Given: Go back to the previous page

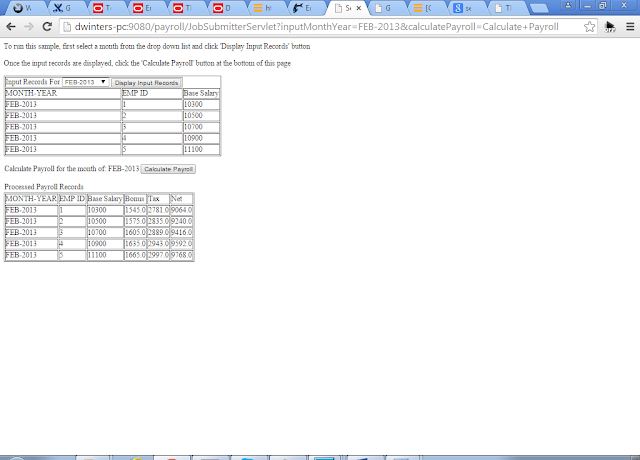Looking at the screenshot, I should click(11, 27).
